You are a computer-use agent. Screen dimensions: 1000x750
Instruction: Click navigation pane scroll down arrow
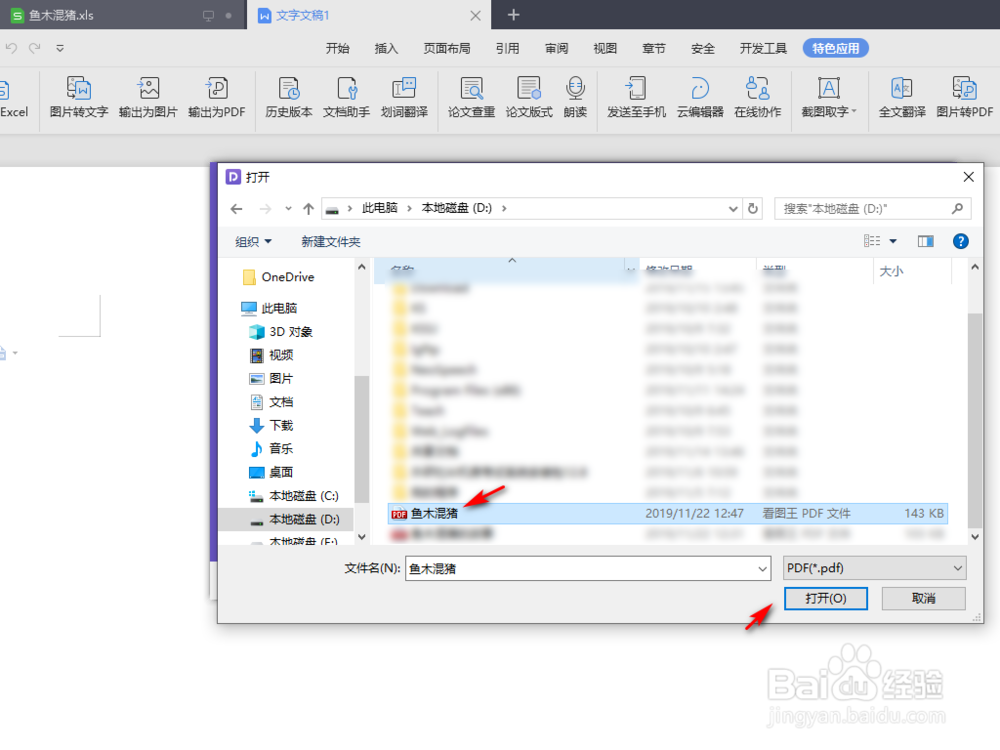point(362,537)
